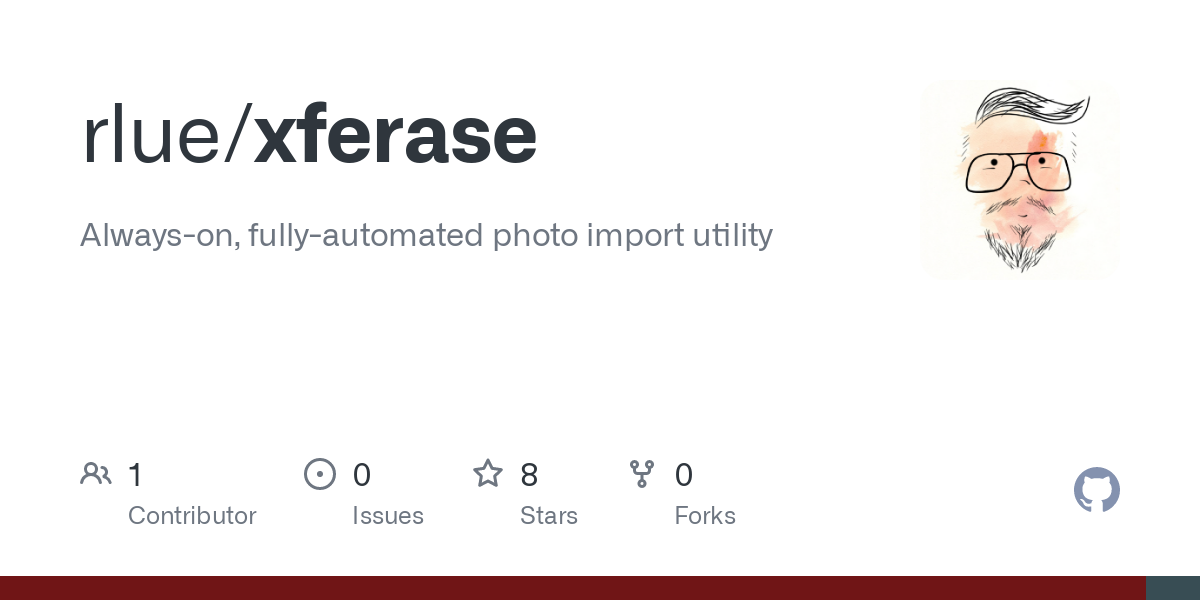This screenshot has width=1200, height=600.
Task: Open the rlue owner name
Action: pos(152,136)
